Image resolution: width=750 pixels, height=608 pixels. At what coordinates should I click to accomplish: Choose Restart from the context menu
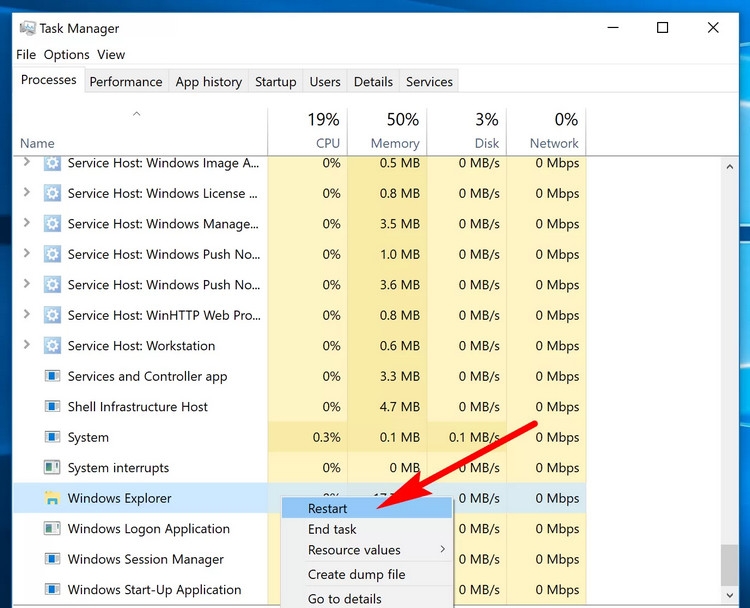[x=367, y=508]
